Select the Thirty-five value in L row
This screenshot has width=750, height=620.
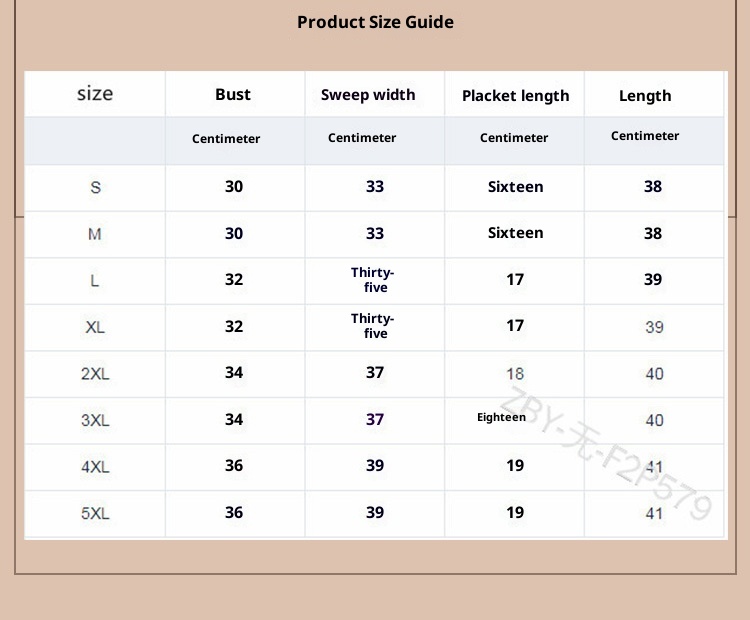[x=373, y=280]
